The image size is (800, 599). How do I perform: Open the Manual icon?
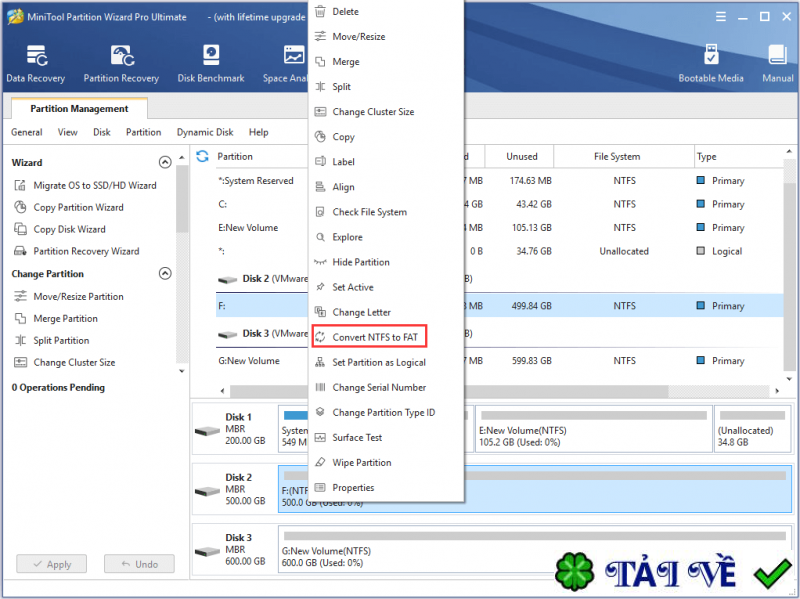point(777,63)
